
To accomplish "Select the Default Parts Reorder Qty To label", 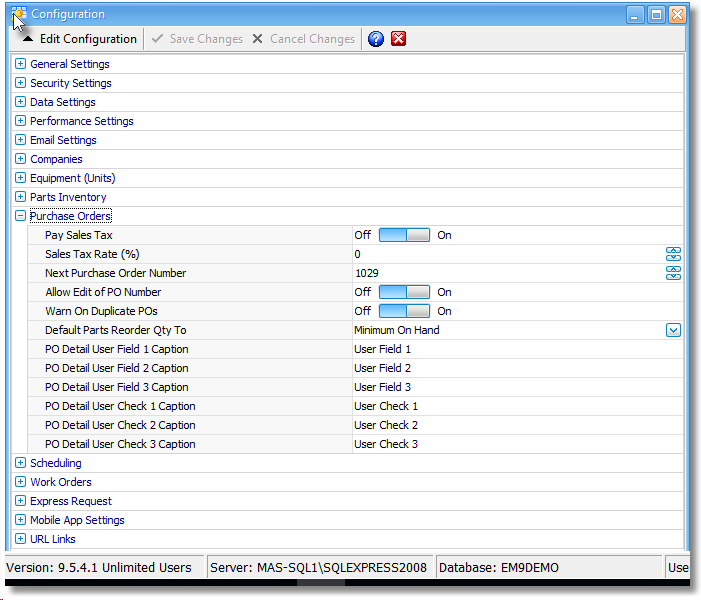I will click(115, 330).
